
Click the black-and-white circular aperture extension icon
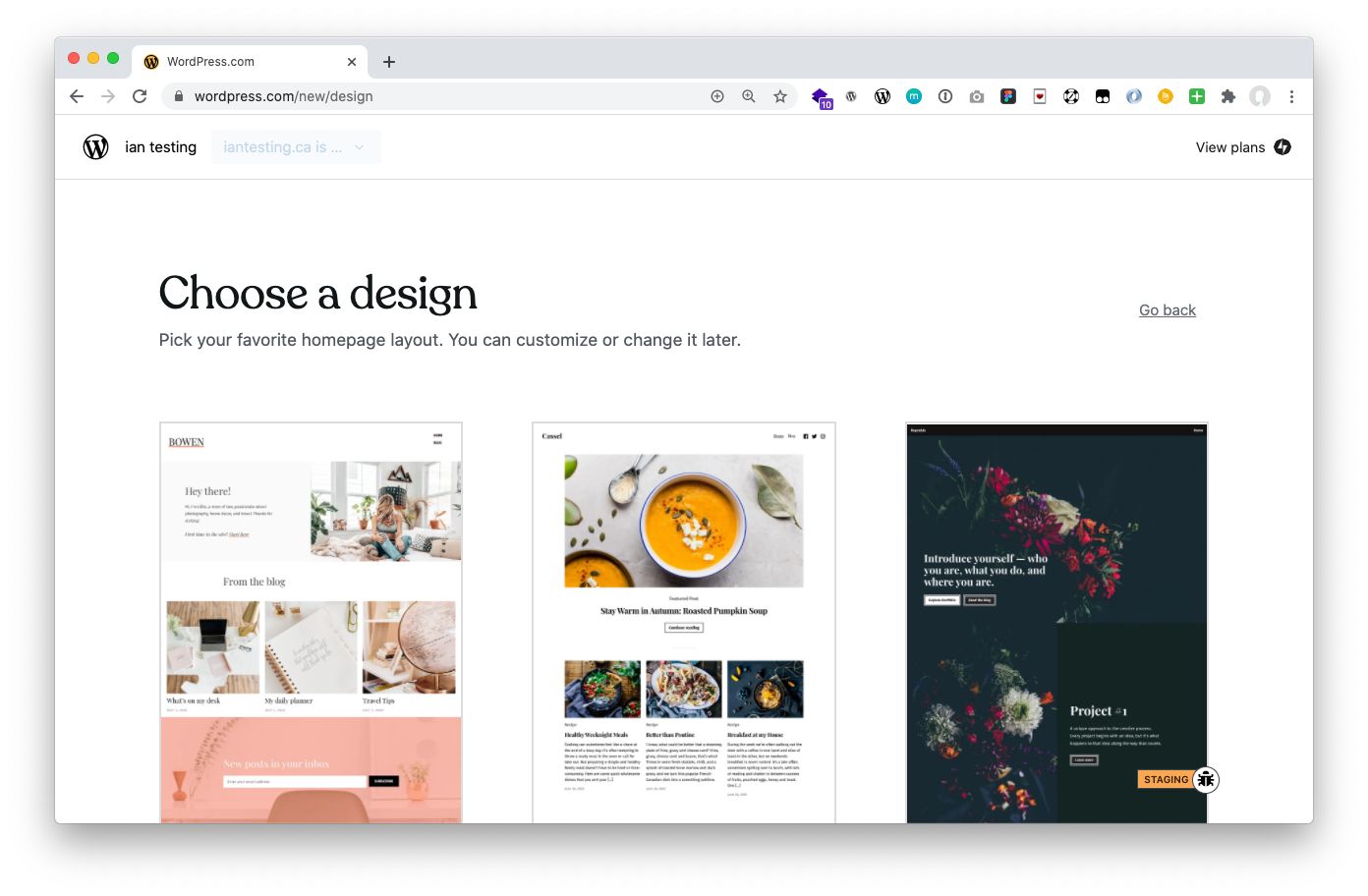point(1071,96)
